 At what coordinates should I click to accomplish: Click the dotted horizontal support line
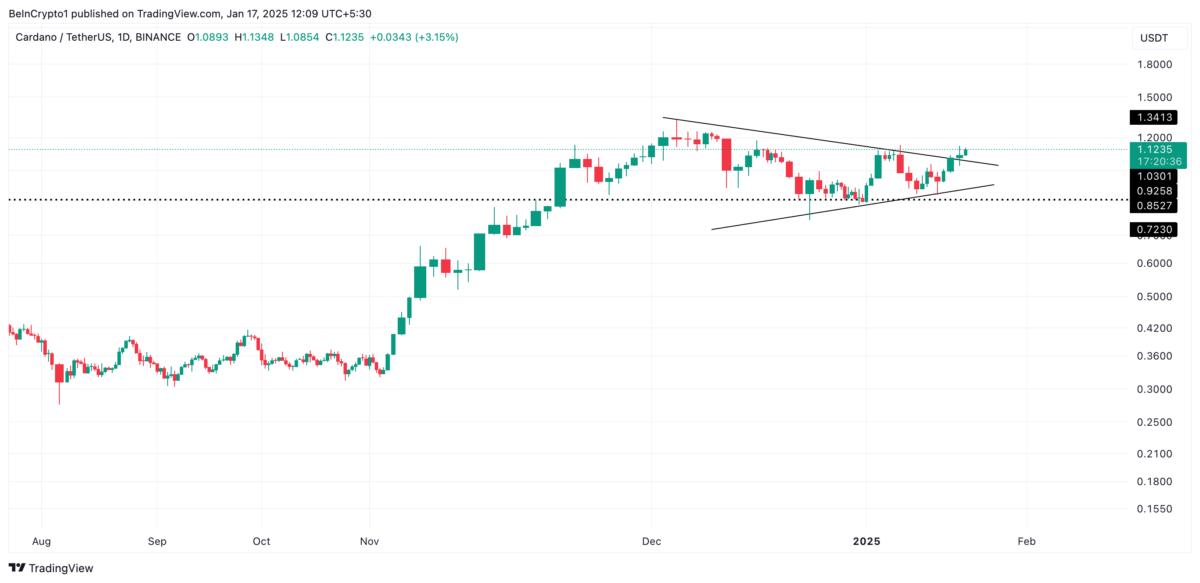tap(300, 200)
